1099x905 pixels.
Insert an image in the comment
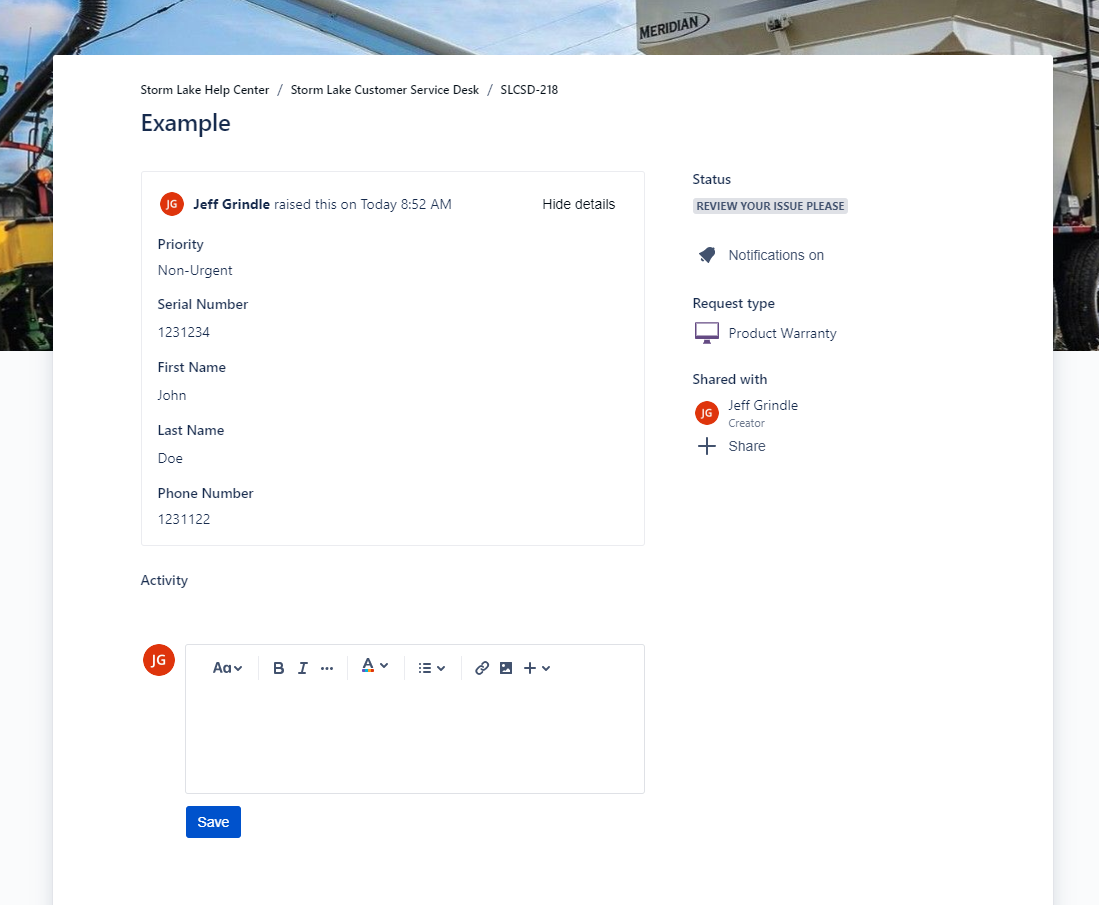coord(506,668)
